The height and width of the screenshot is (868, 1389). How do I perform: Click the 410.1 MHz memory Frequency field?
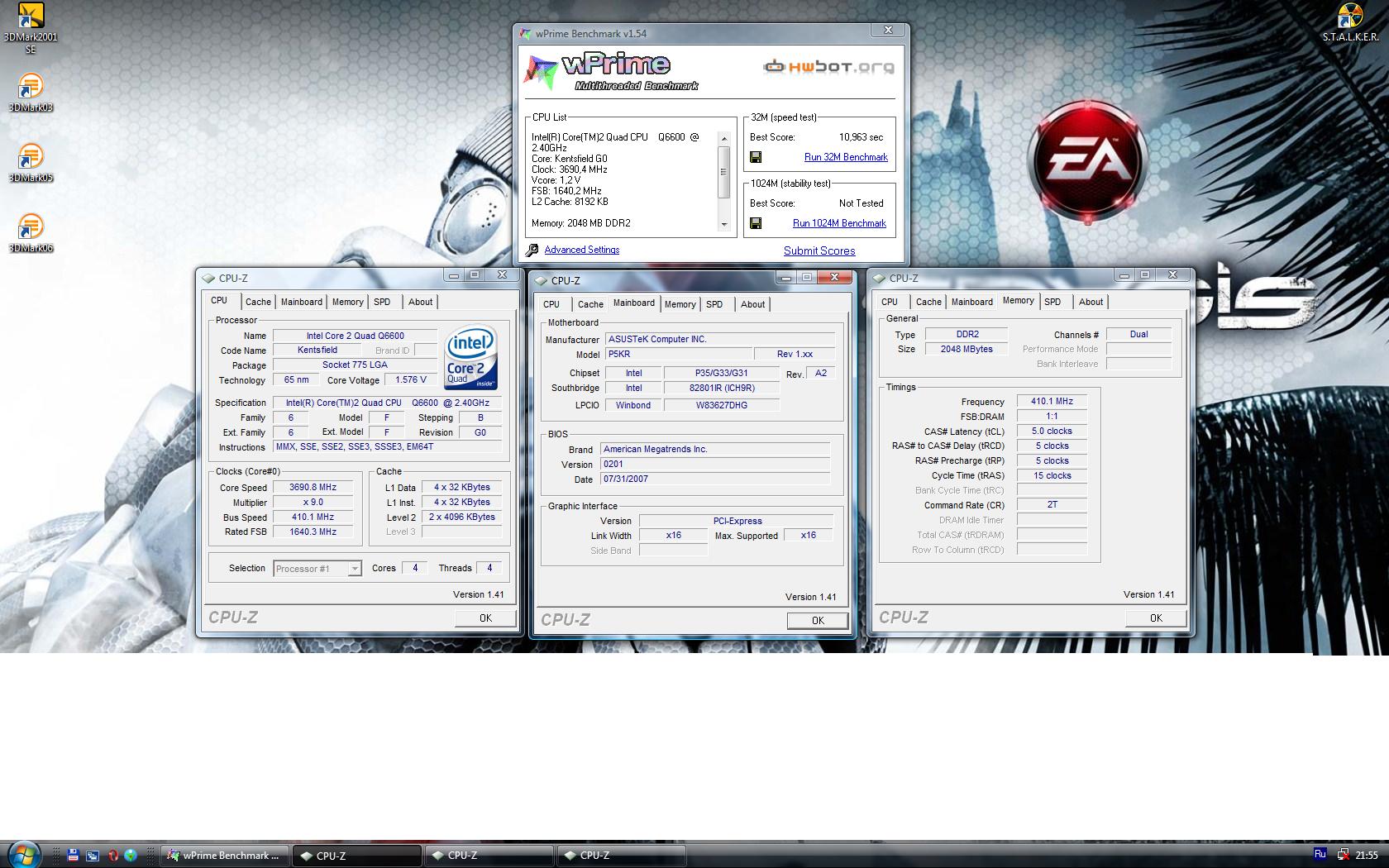pyautogui.click(x=1052, y=402)
